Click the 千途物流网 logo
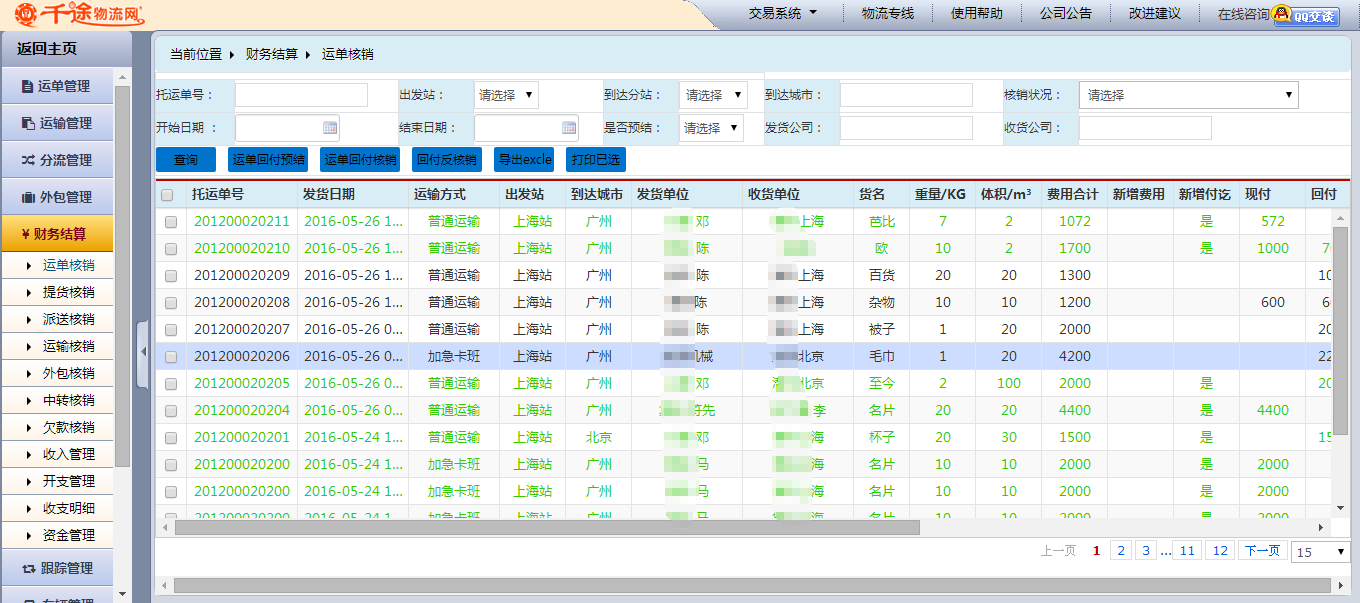This screenshot has height=603, width=1360. (79, 14)
